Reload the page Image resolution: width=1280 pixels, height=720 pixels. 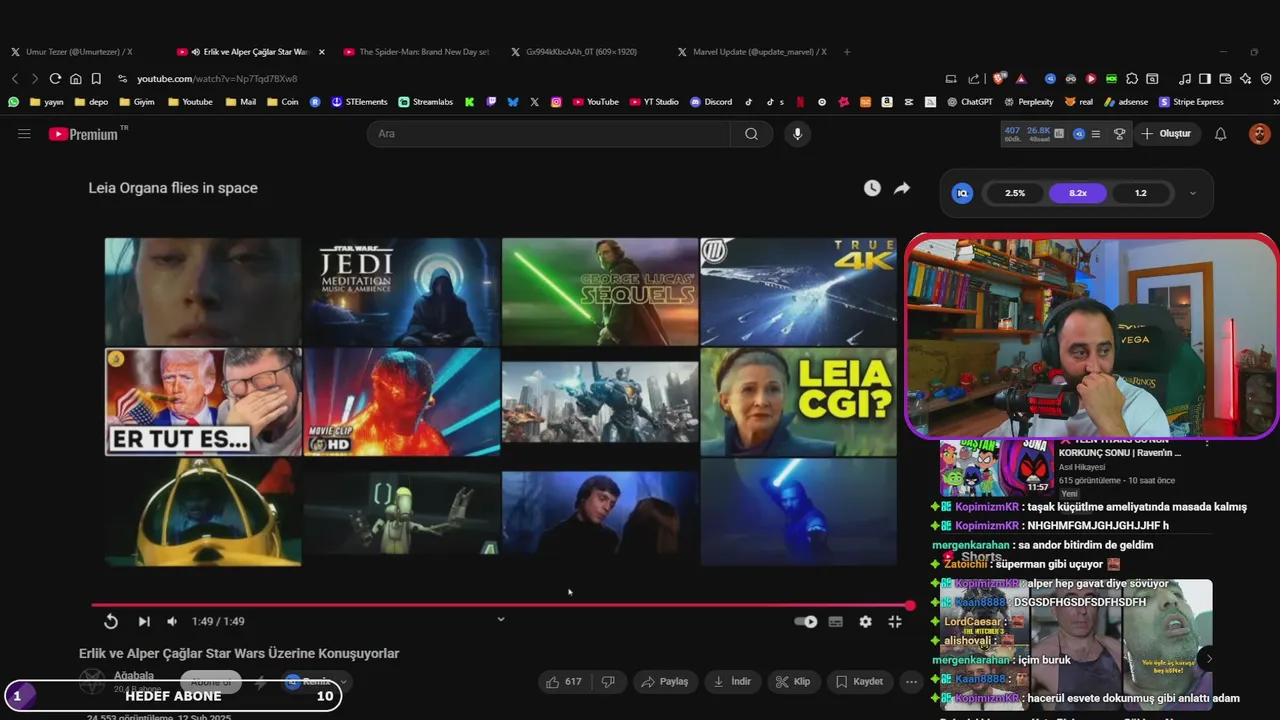[x=55, y=79]
